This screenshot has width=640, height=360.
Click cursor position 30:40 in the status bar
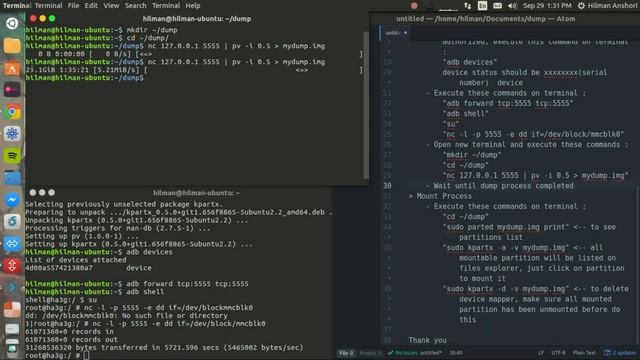click(456, 353)
